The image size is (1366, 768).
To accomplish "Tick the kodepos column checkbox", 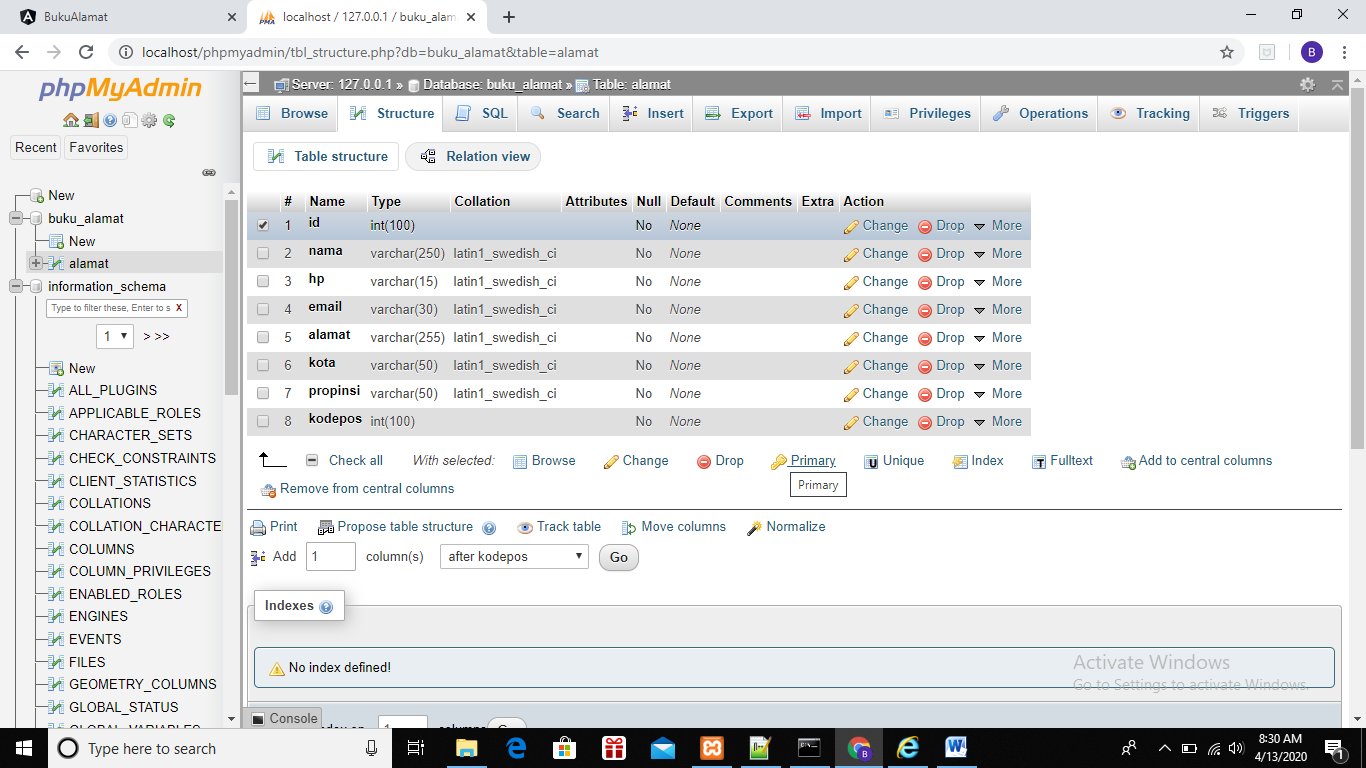I will pos(263,422).
